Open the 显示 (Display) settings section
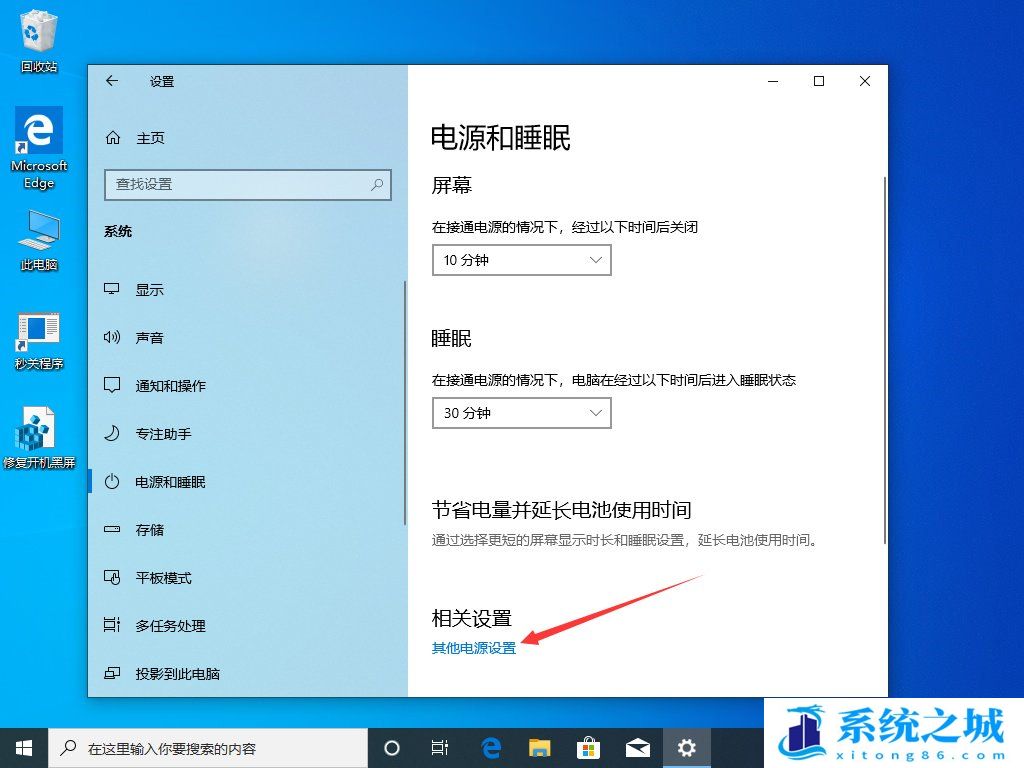 [x=150, y=290]
